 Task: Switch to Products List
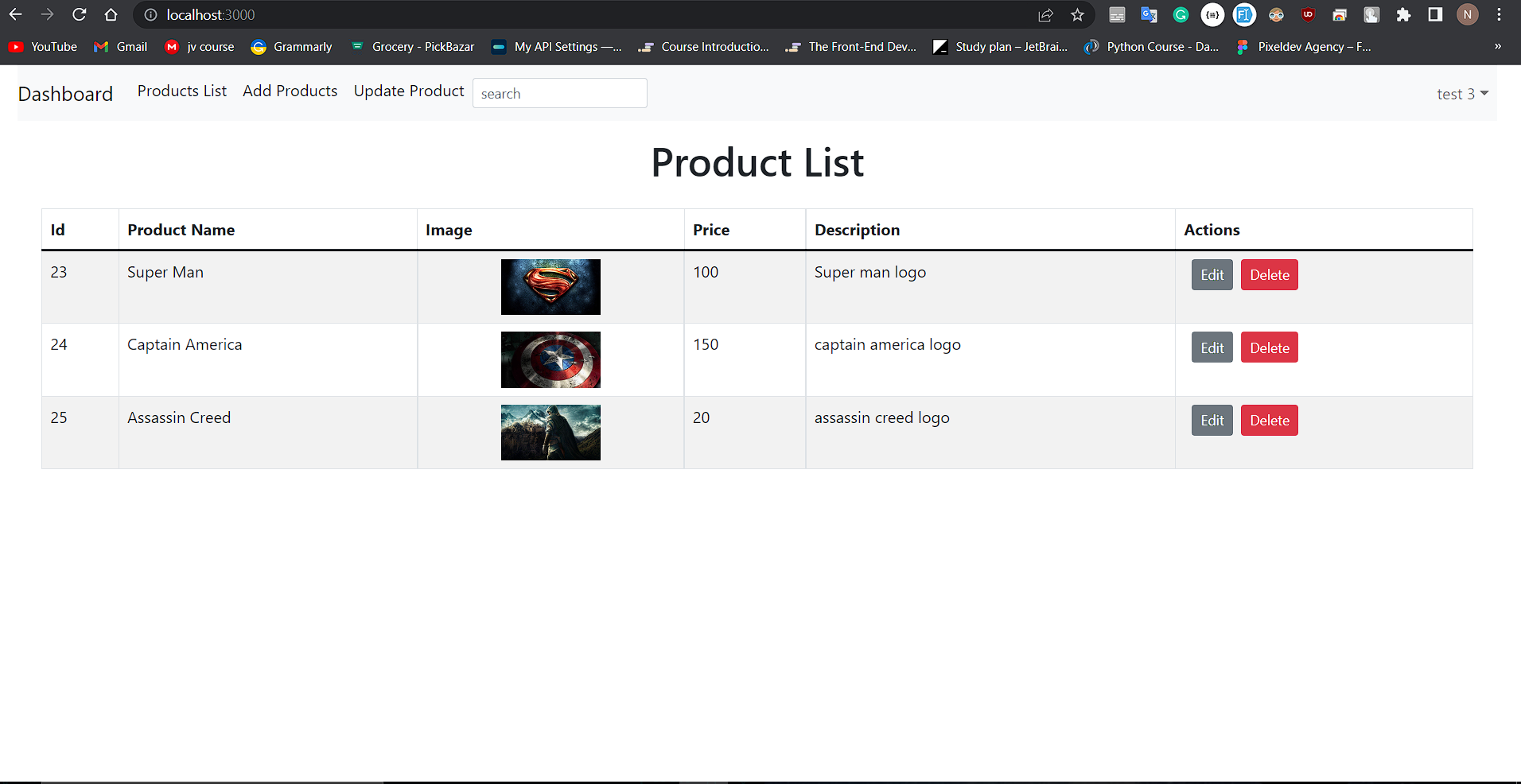(181, 91)
